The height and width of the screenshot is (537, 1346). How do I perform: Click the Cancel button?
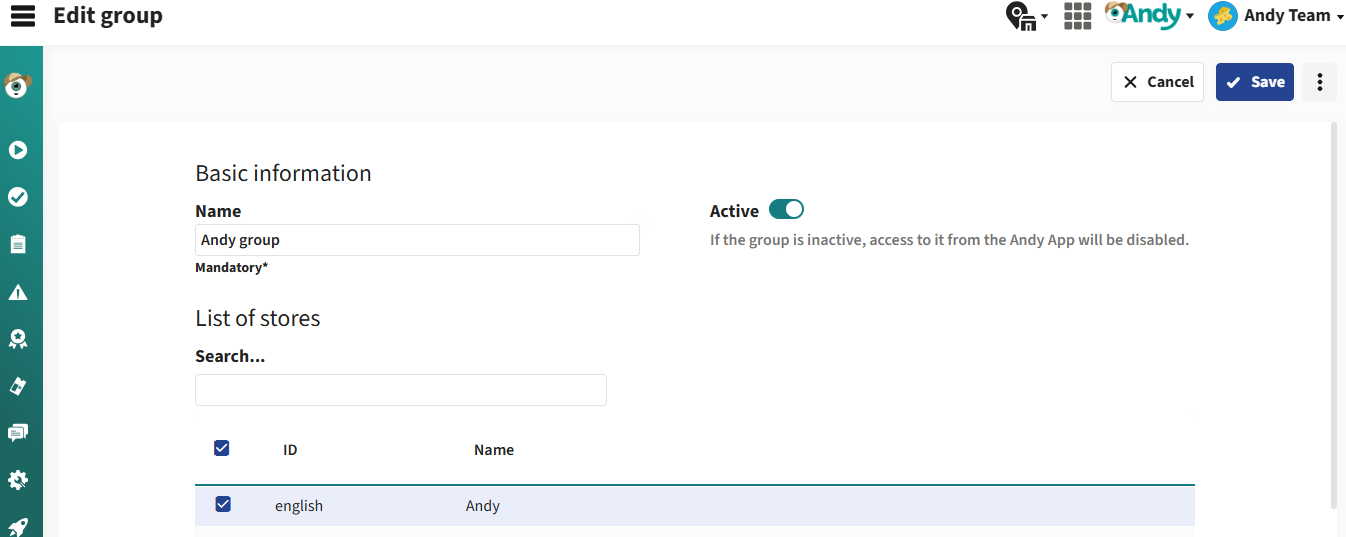click(x=1157, y=82)
